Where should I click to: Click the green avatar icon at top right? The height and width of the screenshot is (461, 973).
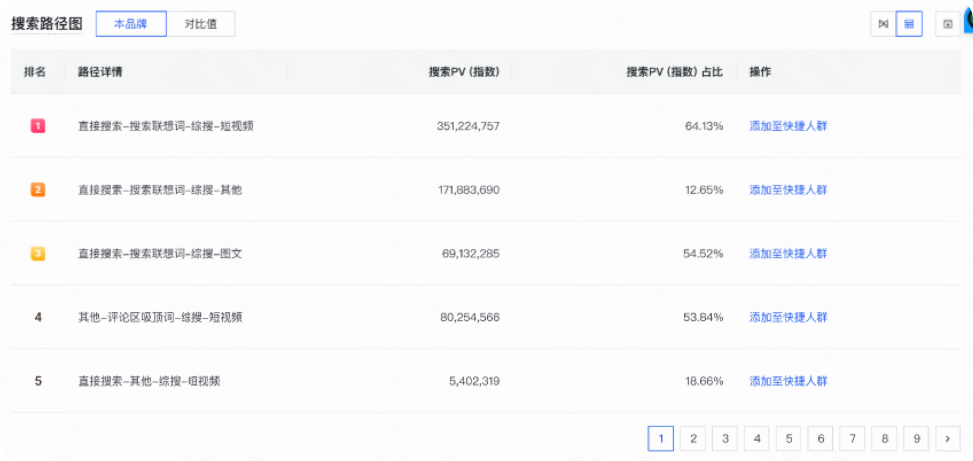pyautogui.click(x=968, y=20)
